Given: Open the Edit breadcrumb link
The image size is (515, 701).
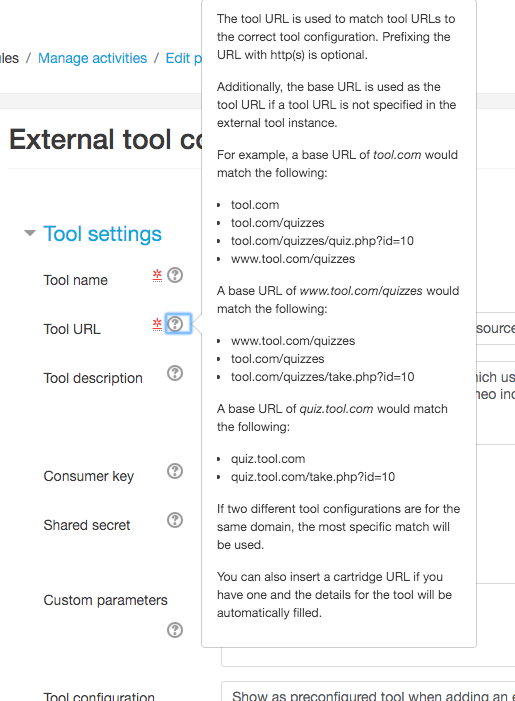Looking at the screenshot, I should coord(184,58).
